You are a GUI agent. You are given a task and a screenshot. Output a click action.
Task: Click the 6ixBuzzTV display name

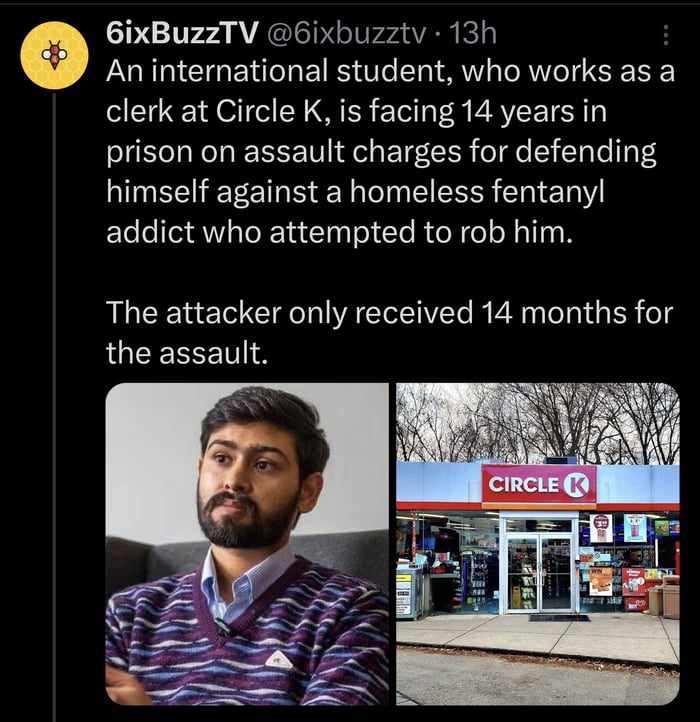point(181,34)
